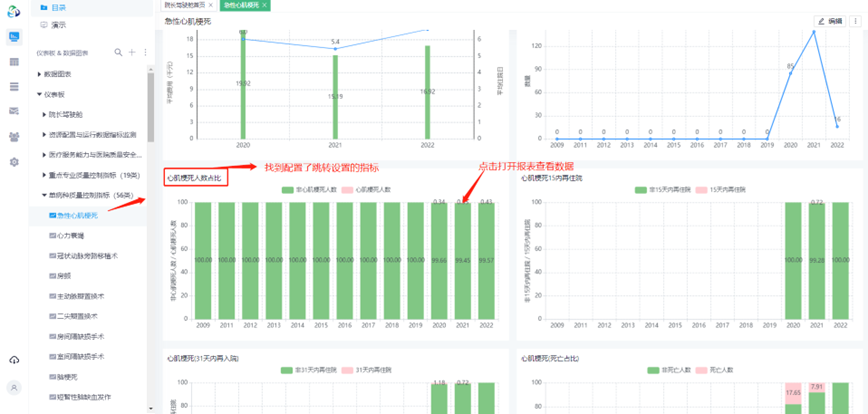Open the 脑梗死 dashboard
The width and height of the screenshot is (868, 414).
[x=67, y=376]
